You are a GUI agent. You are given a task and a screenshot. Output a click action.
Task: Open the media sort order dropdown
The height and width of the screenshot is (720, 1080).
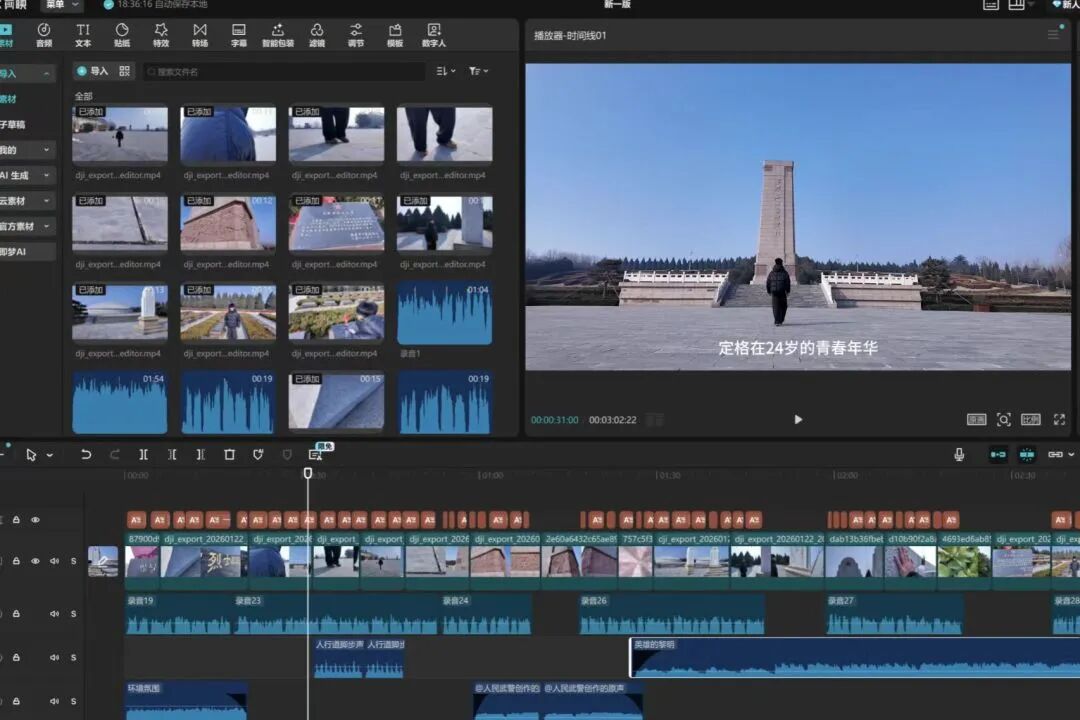[x=445, y=71]
